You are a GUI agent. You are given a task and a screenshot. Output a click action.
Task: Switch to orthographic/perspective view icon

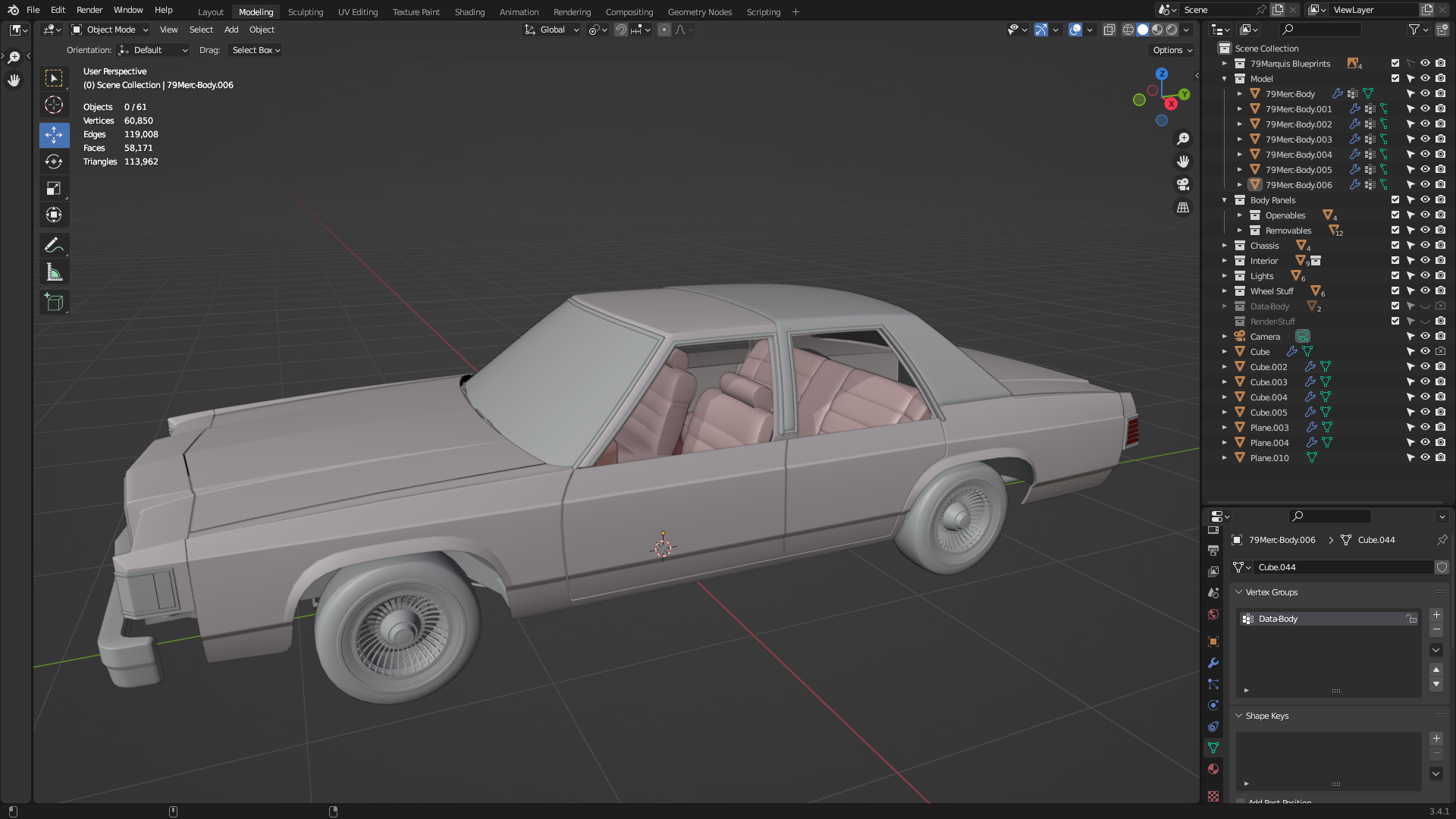click(1183, 207)
